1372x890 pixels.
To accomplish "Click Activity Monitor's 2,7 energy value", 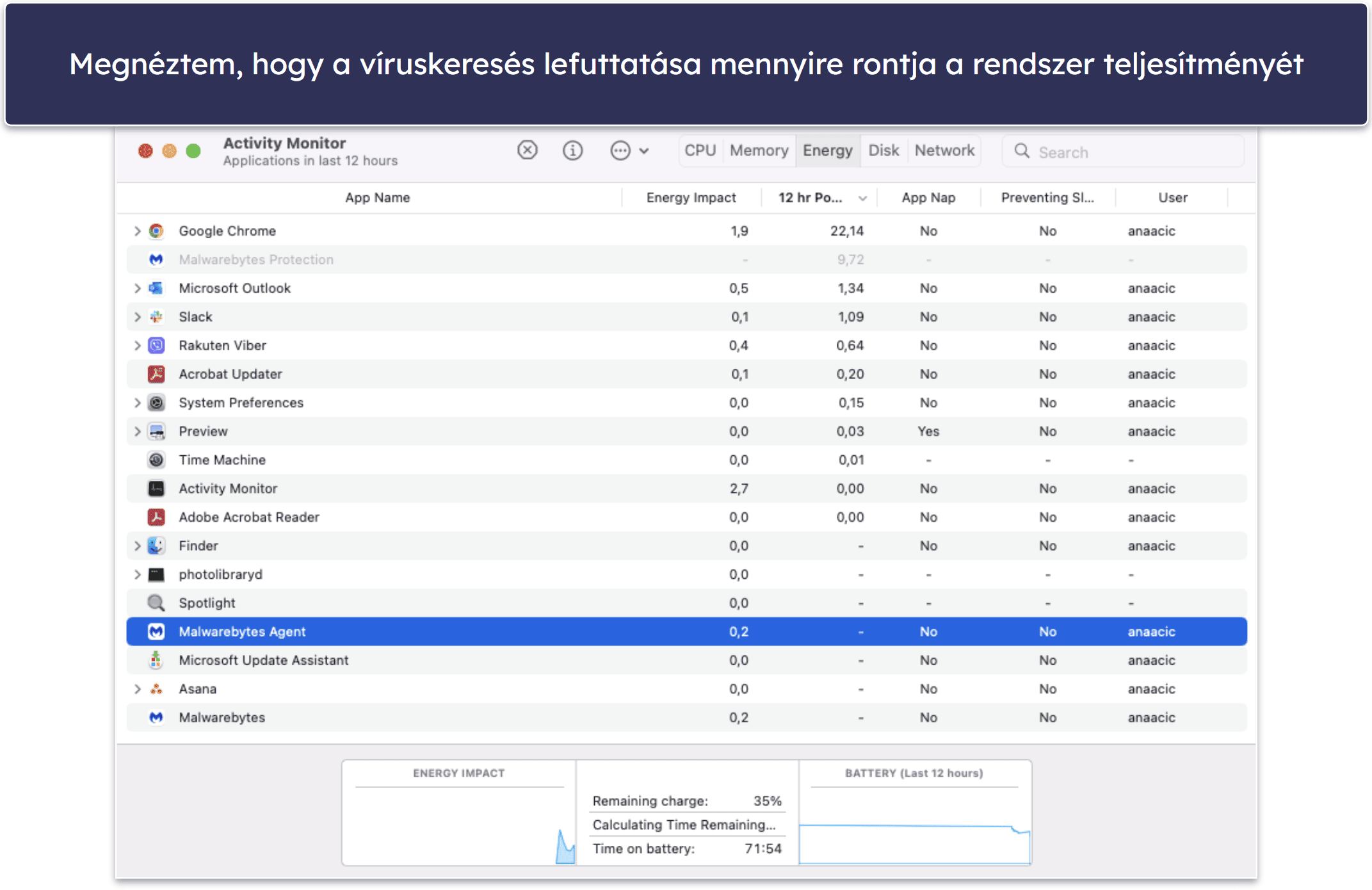I will point(739,489).
